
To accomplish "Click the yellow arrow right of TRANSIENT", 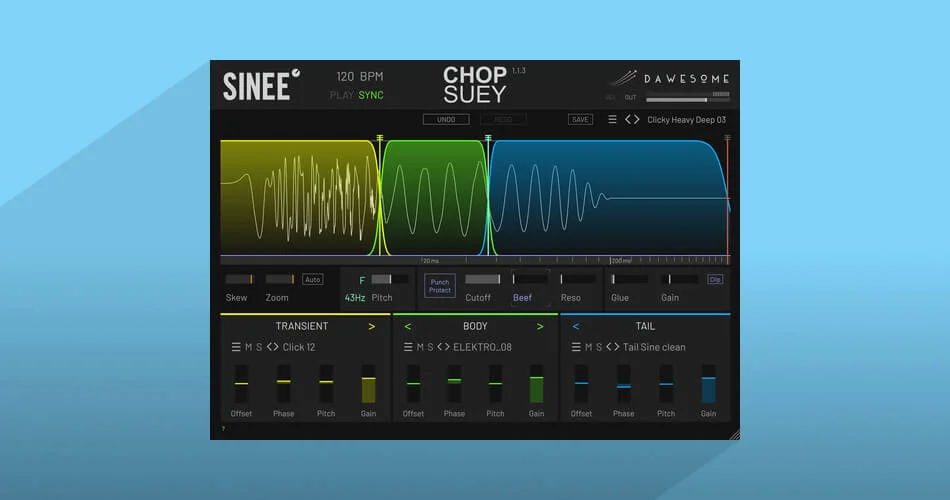I will [371, 327].
